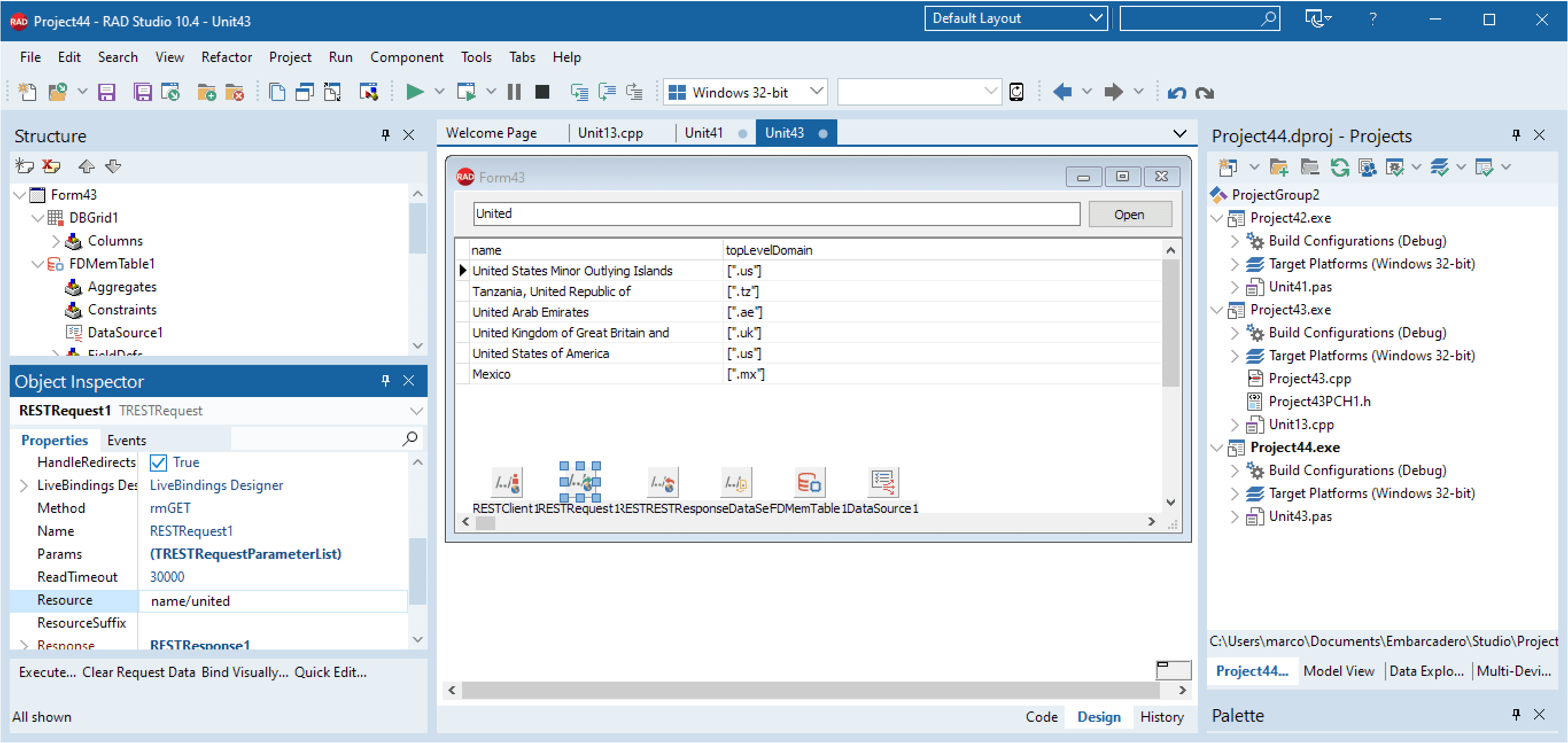Click the Undo arrow icon
Image resolution: width=1568 pixels, height=743 pixels.
click(x=1177, y=92)
